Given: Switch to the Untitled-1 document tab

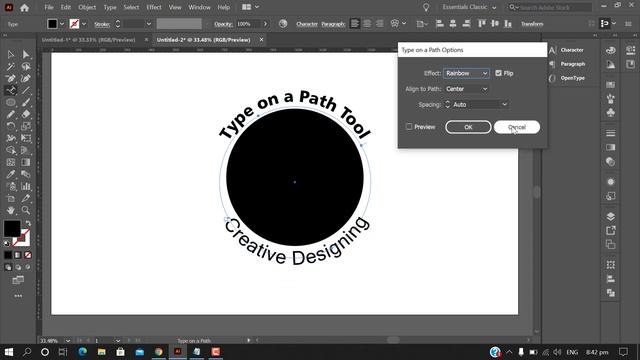Looking at the screenshot, I should [89, 40].
